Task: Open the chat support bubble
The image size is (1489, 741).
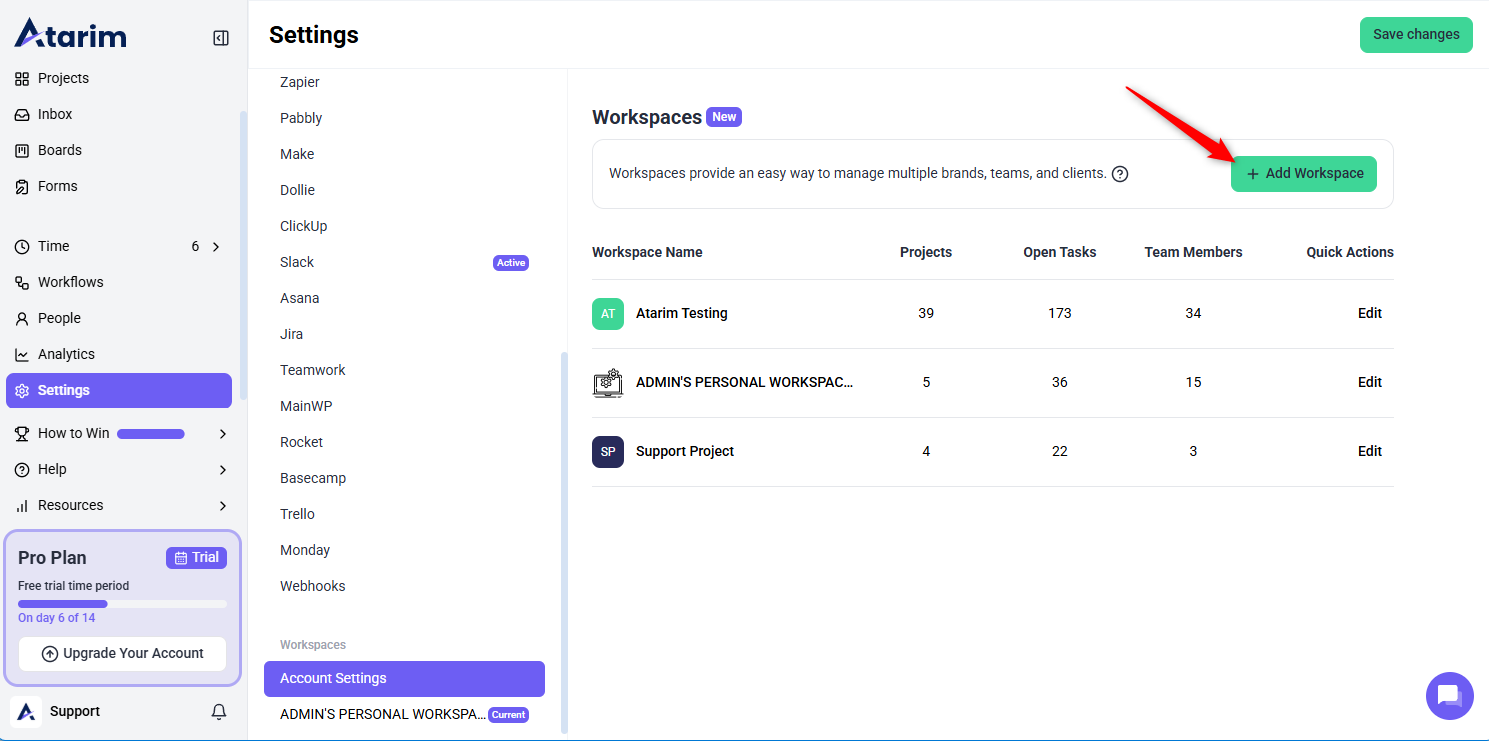Action: 1449,696
